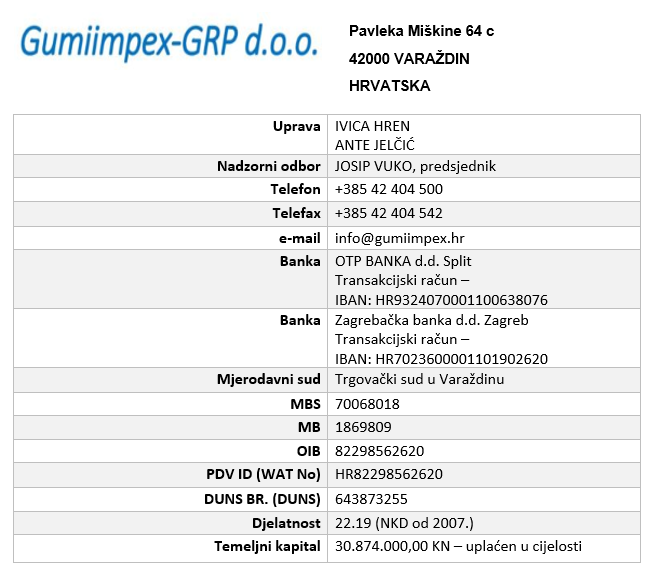Image resolution: width=658 pixels, height=572 pixels.
Task: Select the value HR82298562620
Action: (x=389, y=474)
